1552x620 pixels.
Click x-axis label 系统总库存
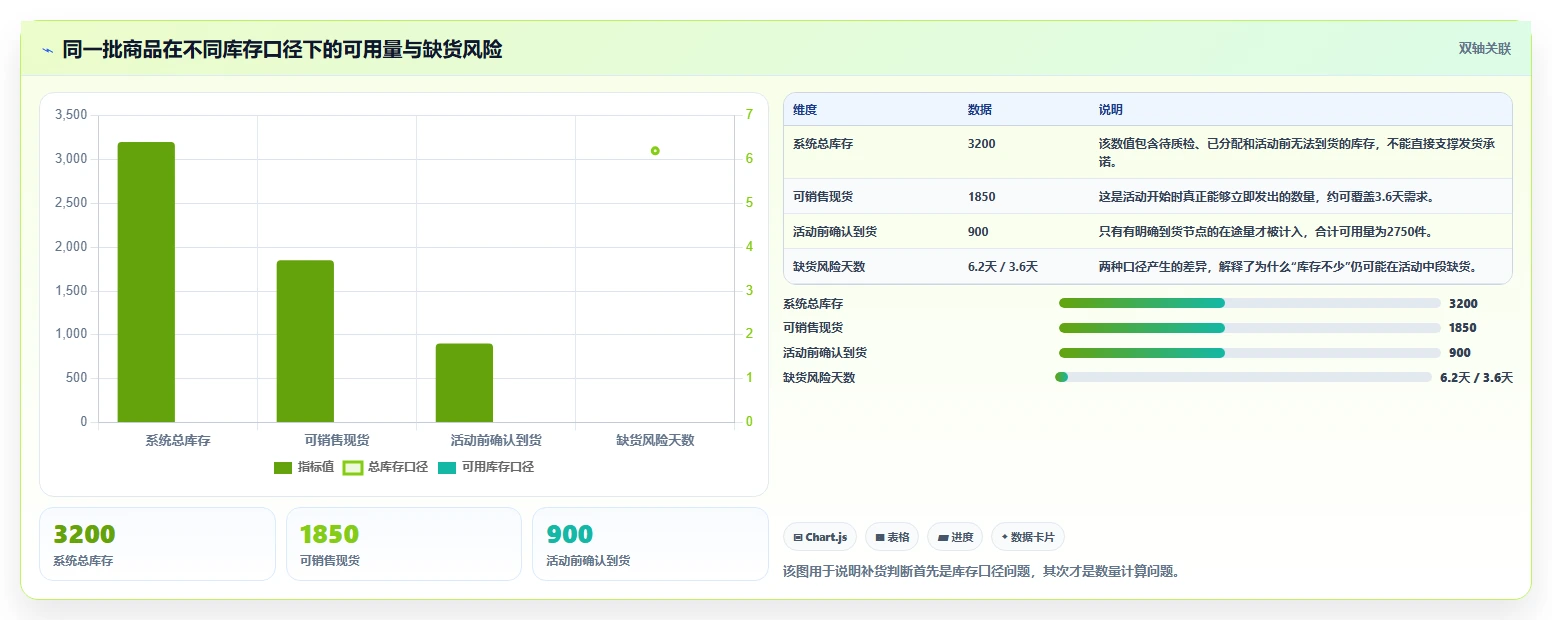pos(177,440)
